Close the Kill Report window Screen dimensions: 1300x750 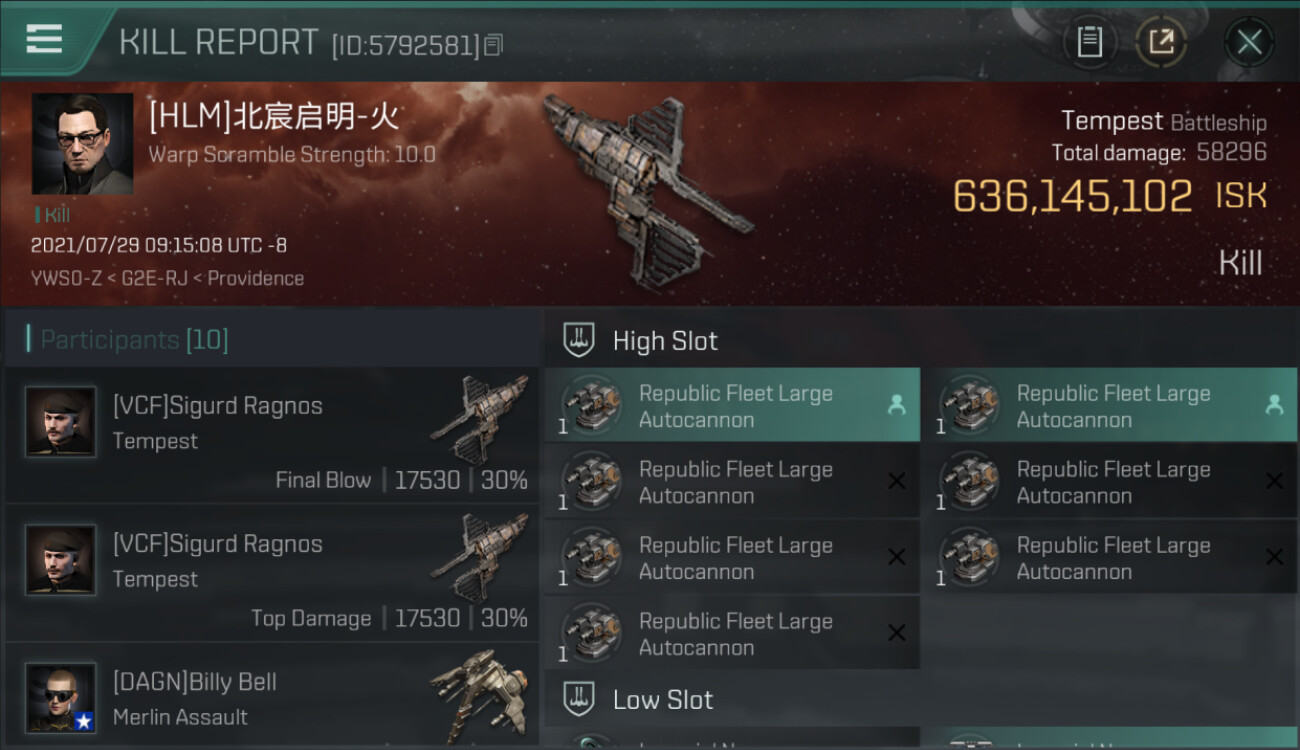pyautogui.click(x=1249, y=42)
